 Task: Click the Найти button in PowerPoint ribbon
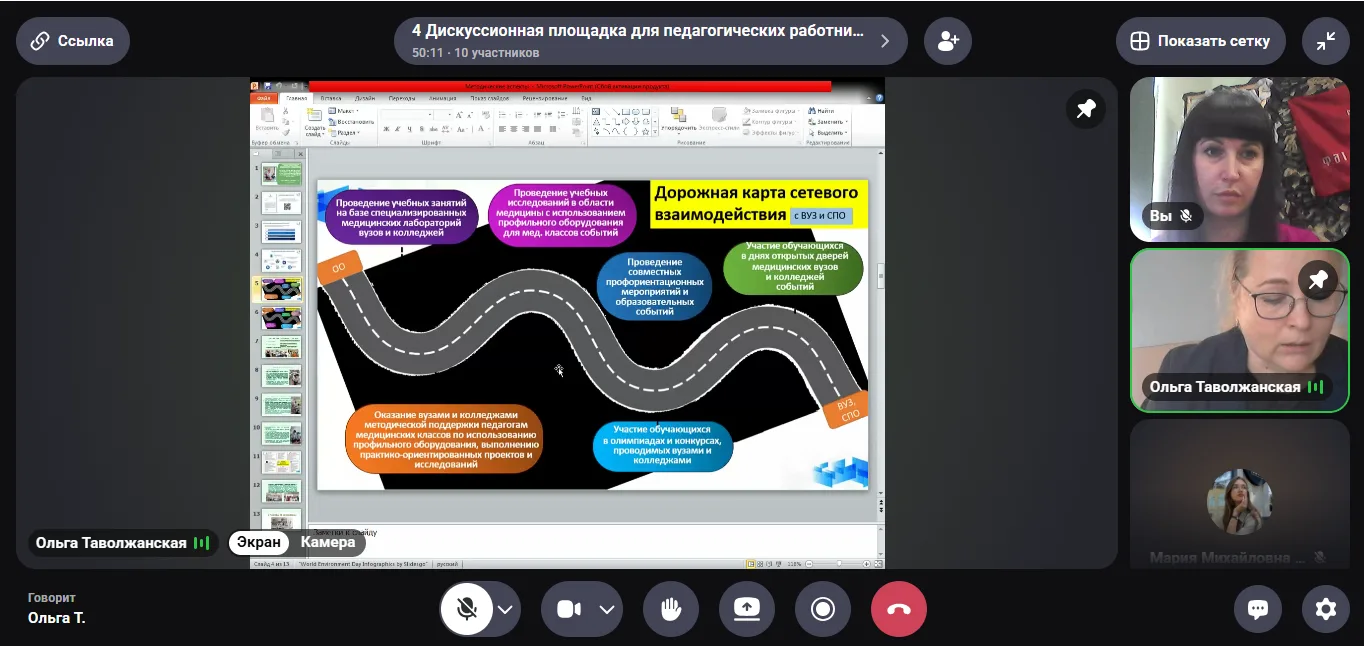click(822, 111)
